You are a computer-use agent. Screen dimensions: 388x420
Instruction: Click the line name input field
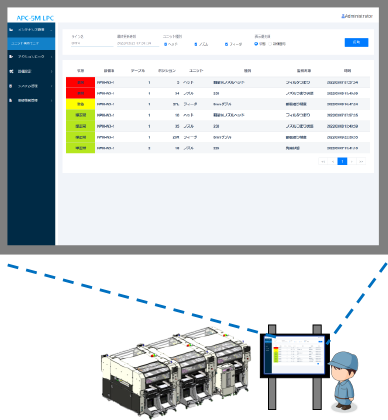click(92, 43)
